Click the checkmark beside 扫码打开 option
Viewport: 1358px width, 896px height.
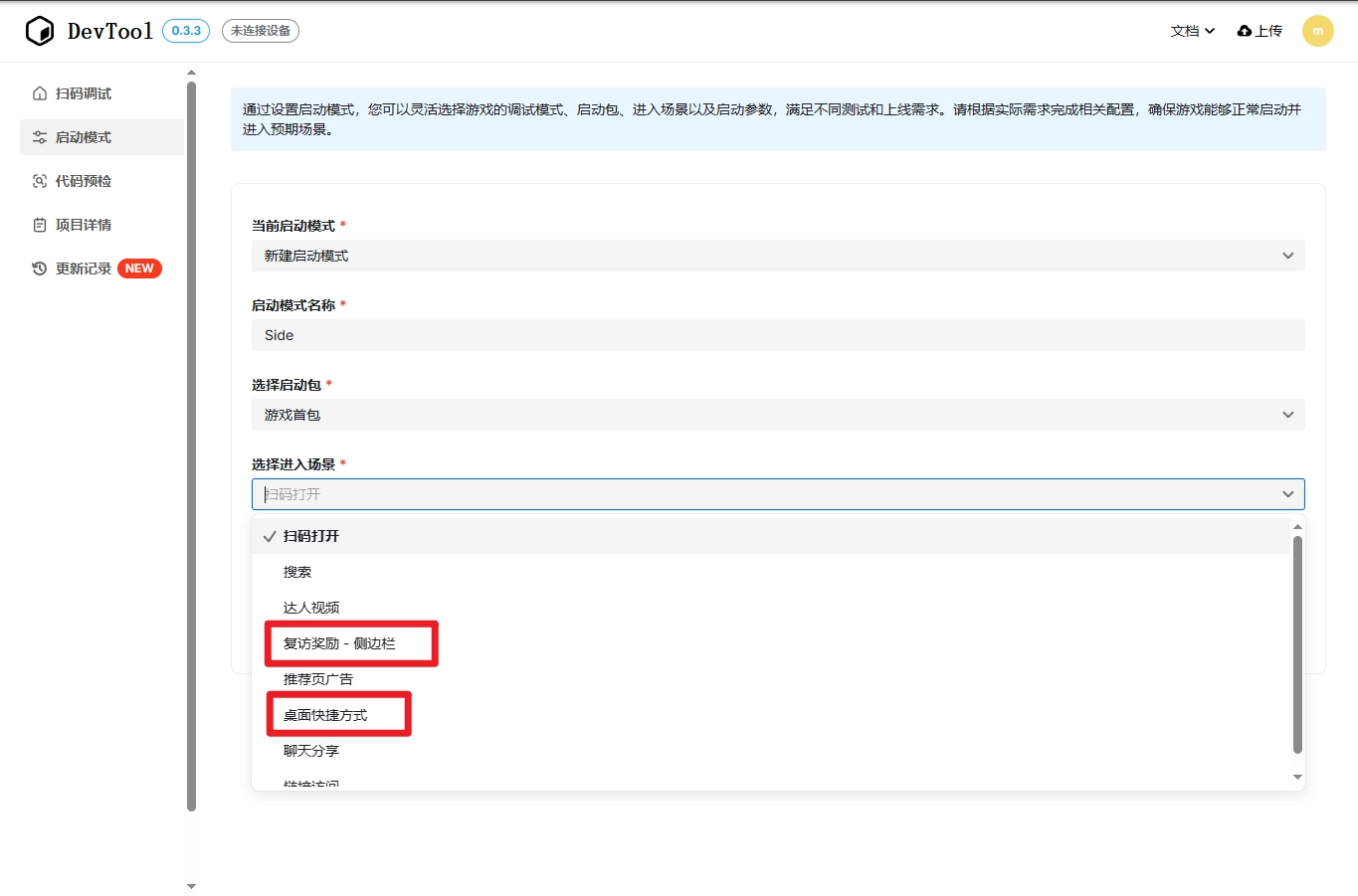pyautogui.click(x=269, y=536)
